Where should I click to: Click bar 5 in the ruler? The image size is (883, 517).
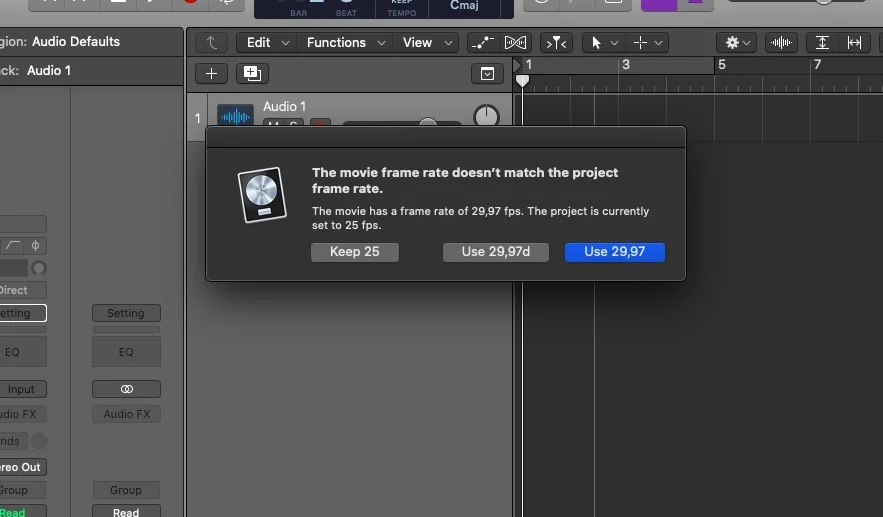[722, 65]
